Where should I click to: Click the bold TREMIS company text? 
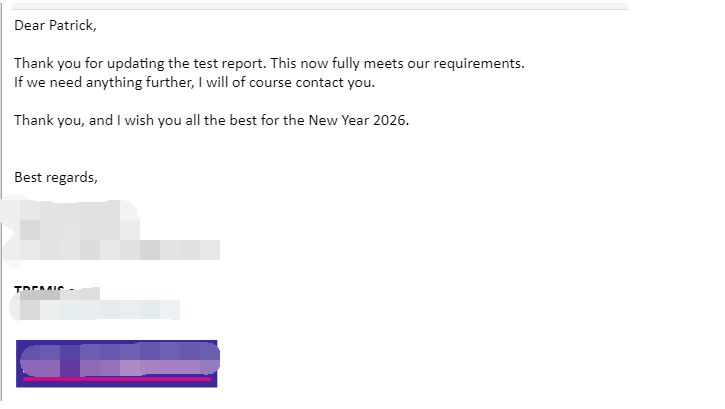pyautogui.click(x=40, y=291)
